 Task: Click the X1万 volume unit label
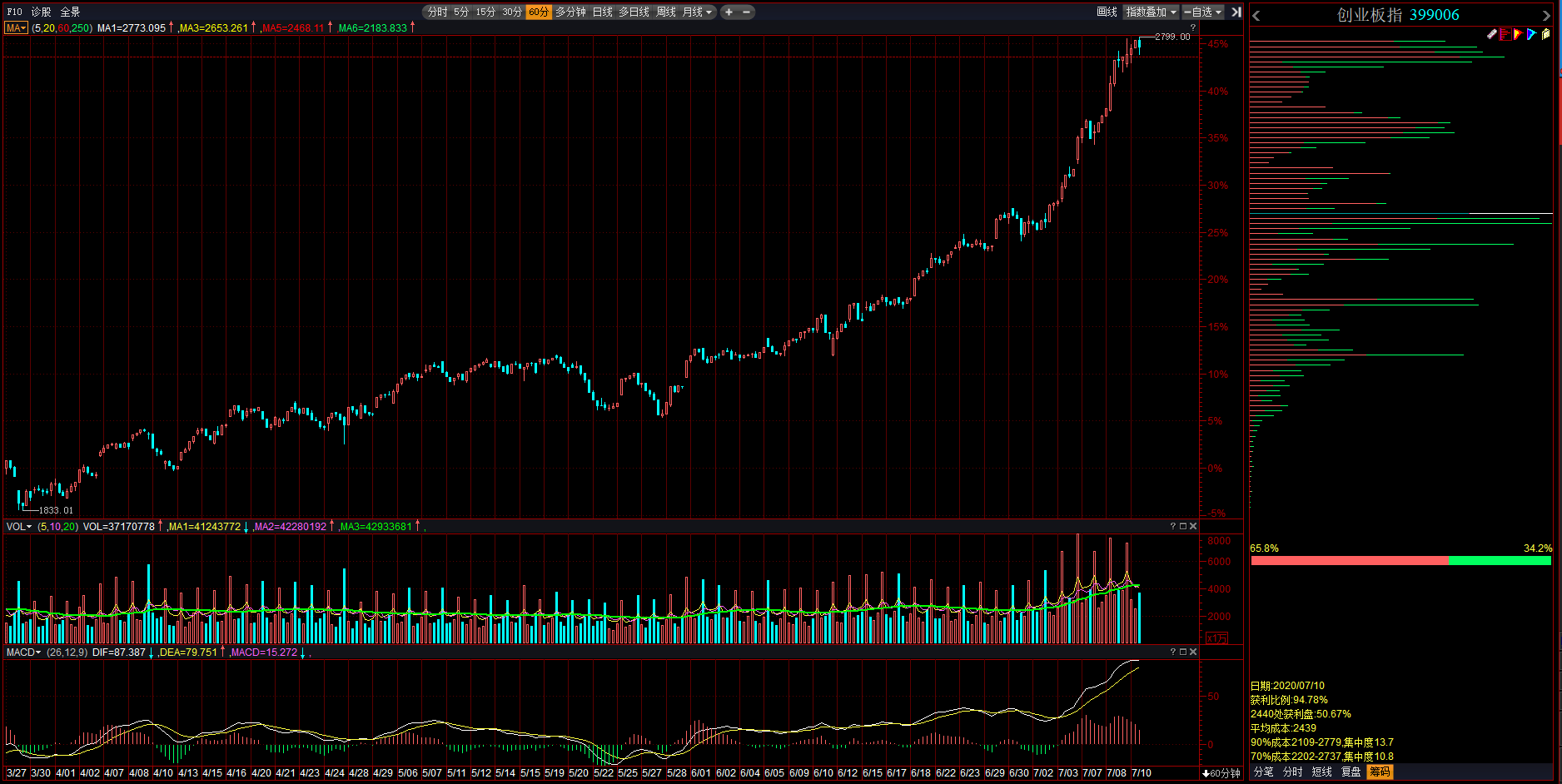click(1216, 638)
